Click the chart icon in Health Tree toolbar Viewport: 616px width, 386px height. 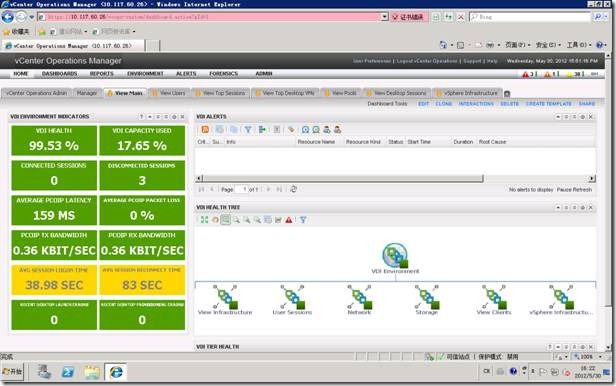click(x=278, y=220)
